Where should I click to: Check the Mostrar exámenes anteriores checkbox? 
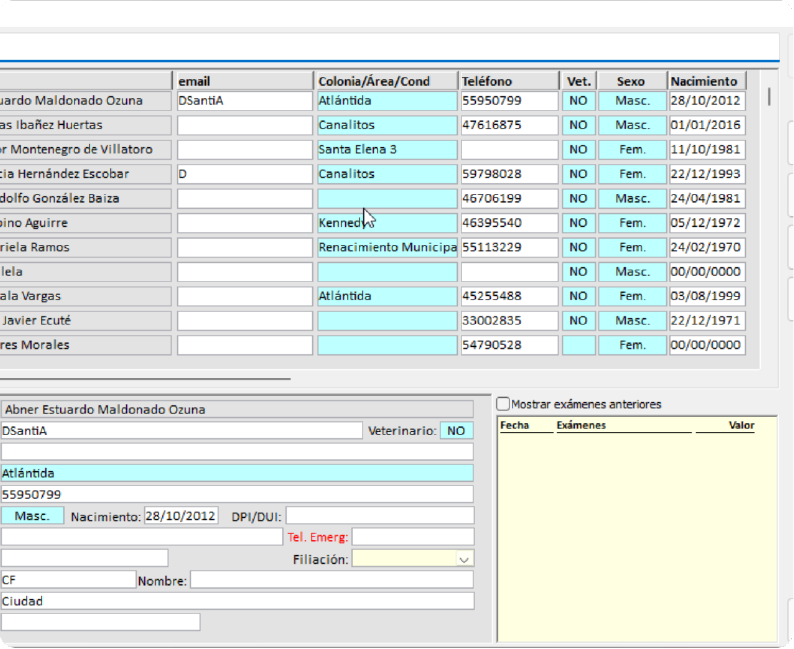(503, 404)
